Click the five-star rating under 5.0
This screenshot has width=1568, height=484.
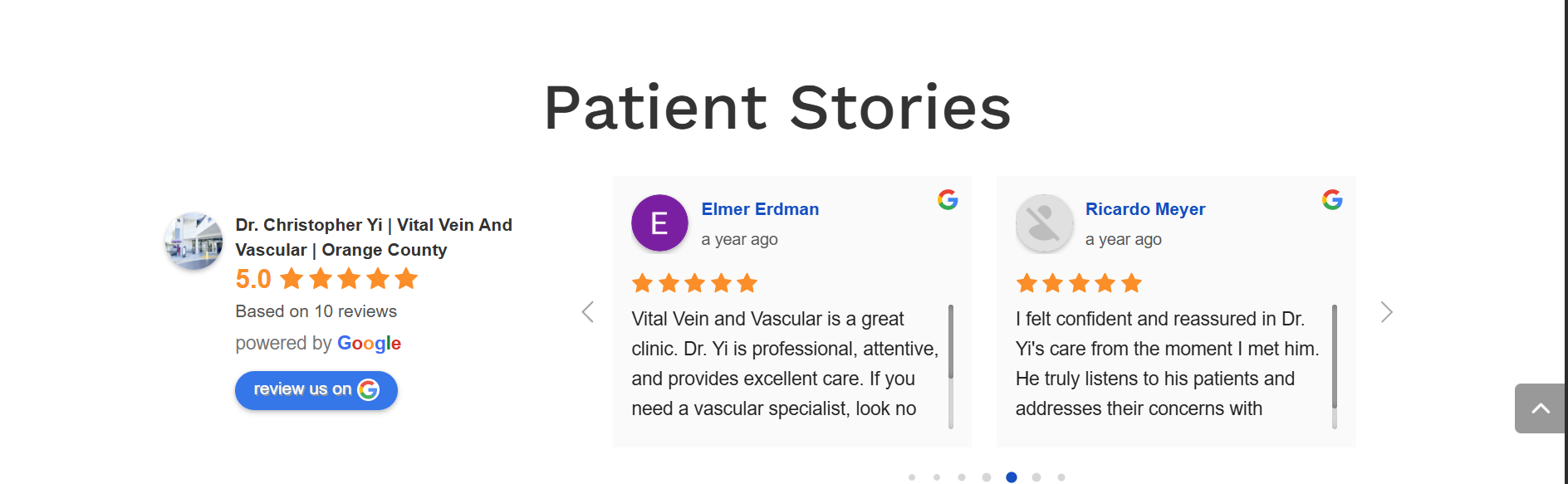(x=349, y=279)
